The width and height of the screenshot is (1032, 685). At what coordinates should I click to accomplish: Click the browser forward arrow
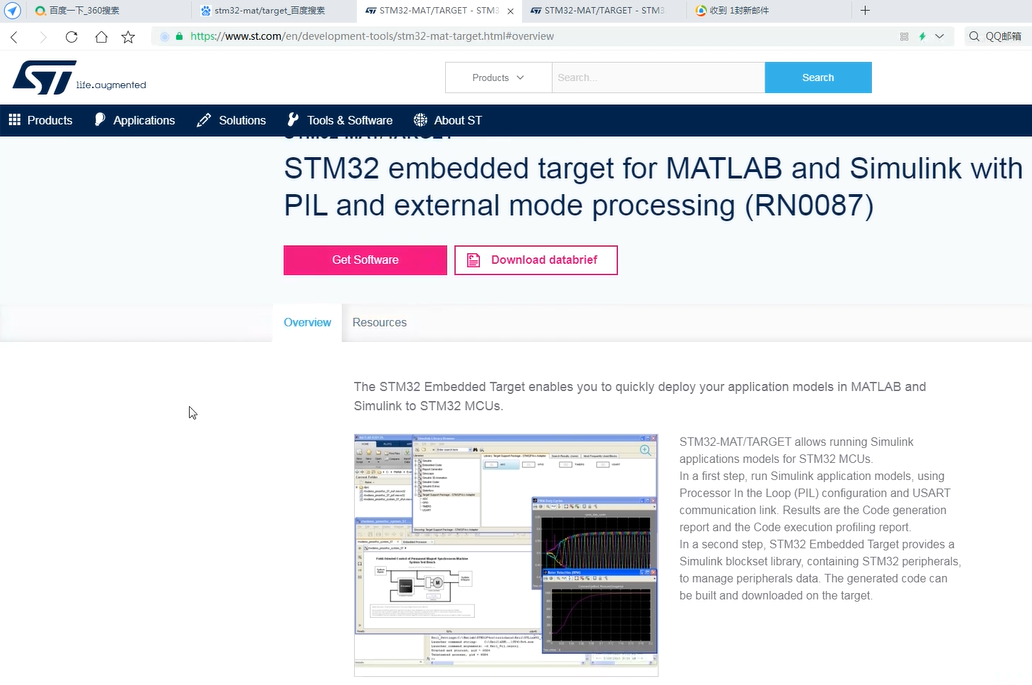point(43,37)
